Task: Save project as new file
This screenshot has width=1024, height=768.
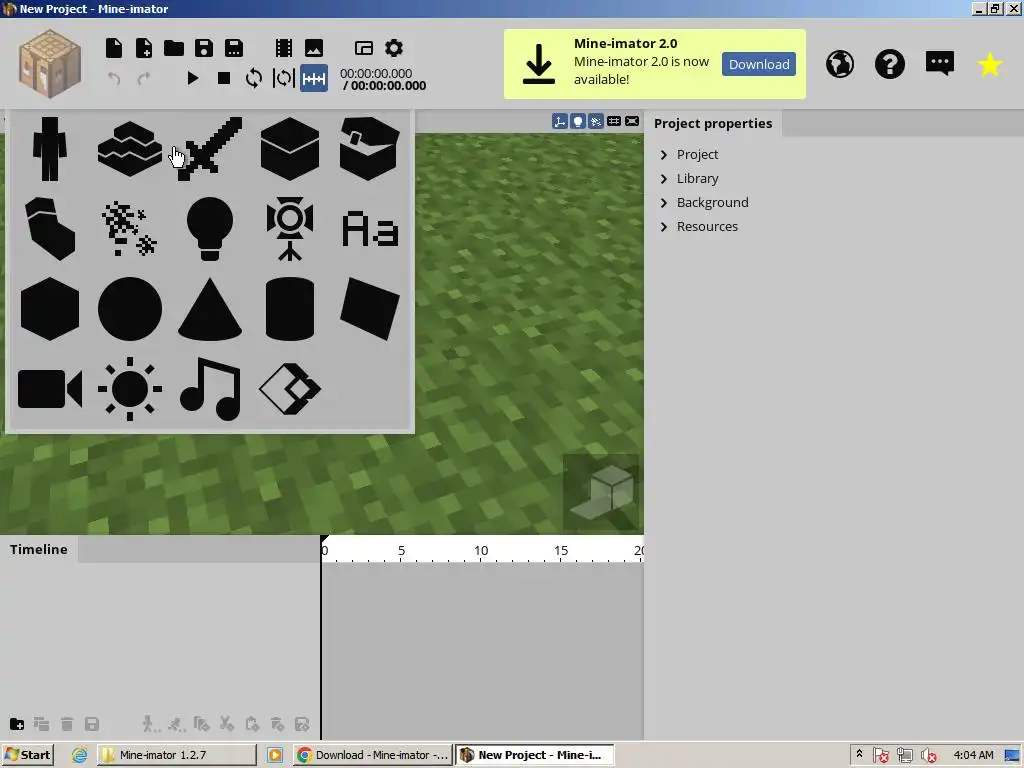Action: (x=234, y=48)
